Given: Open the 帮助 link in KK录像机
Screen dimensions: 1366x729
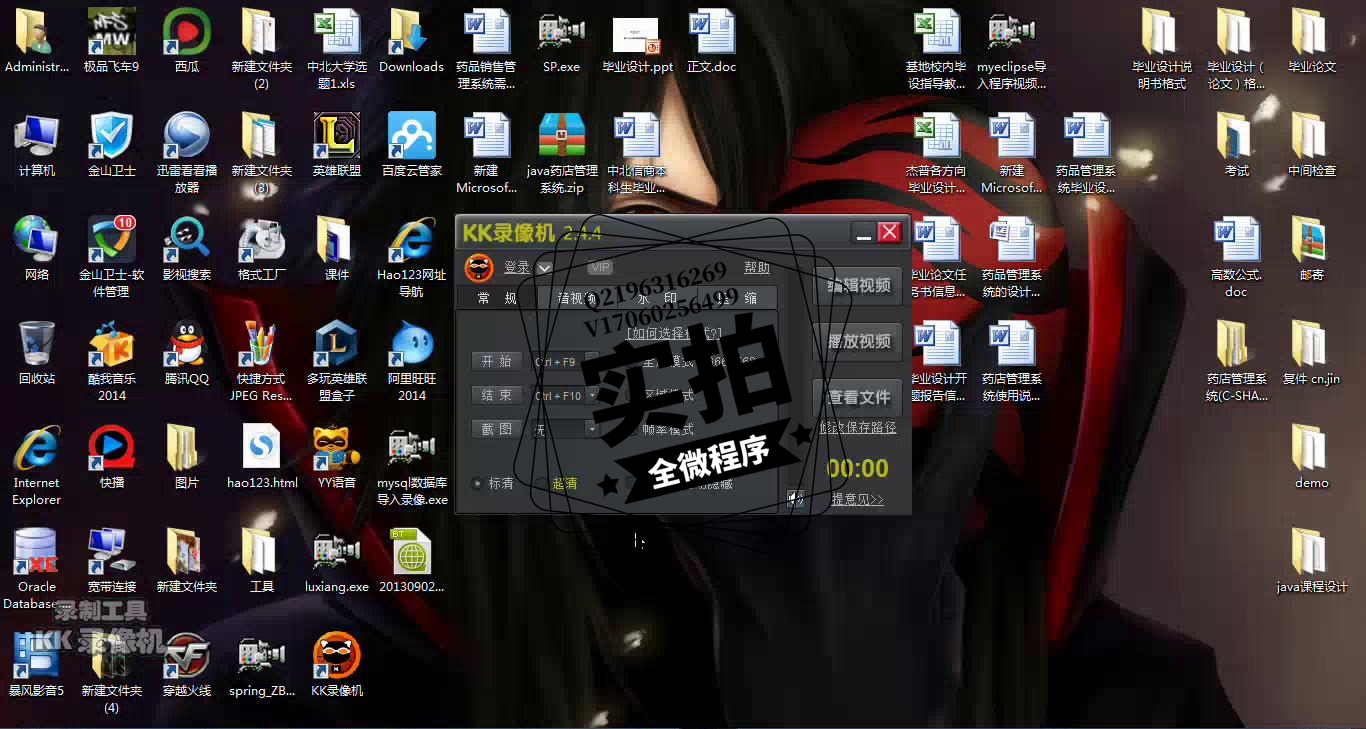Looking at the screenshot, I should coord(757,268).
